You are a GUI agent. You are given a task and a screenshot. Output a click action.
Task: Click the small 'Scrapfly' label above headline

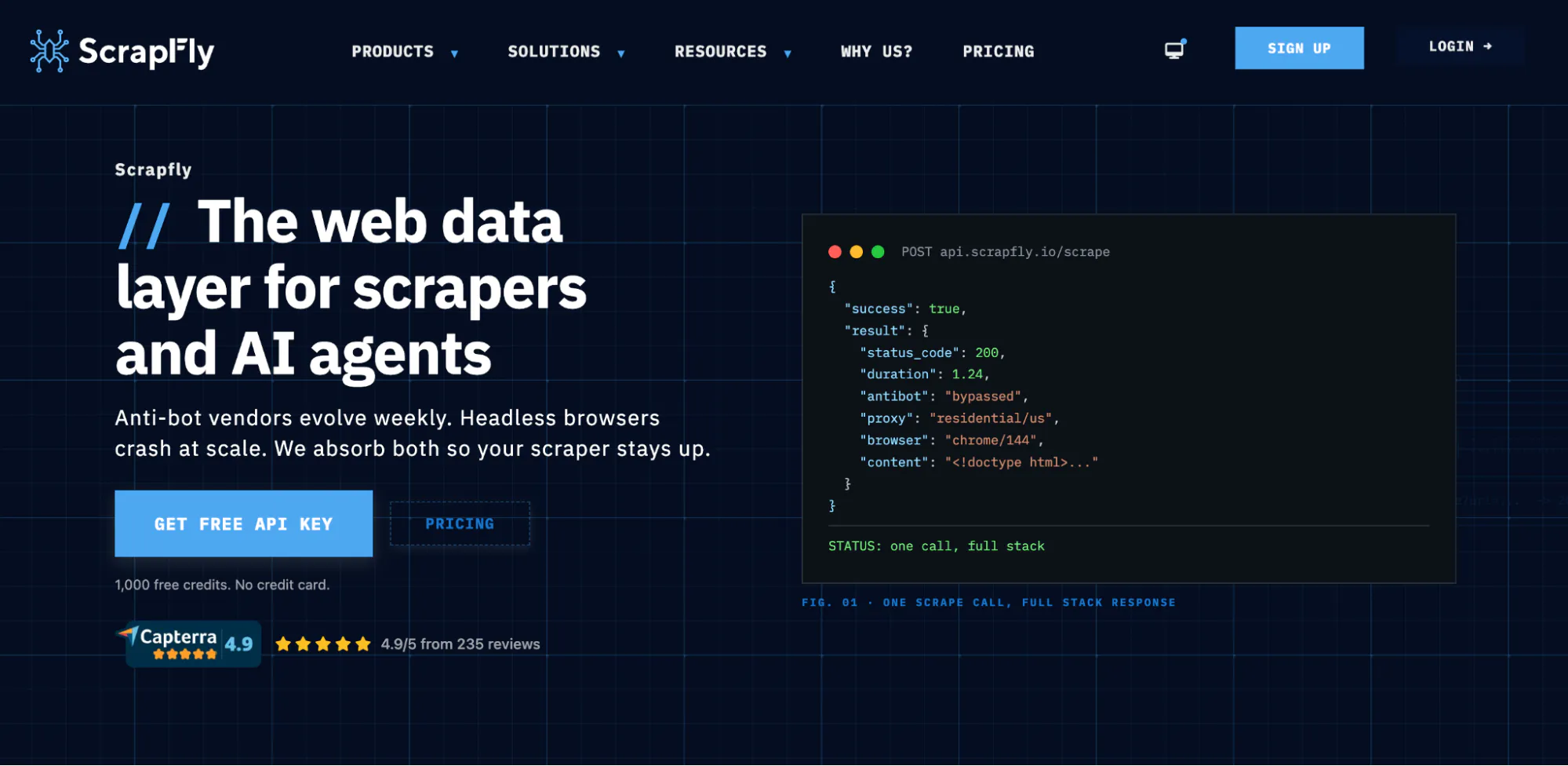(x=153, y=170)
